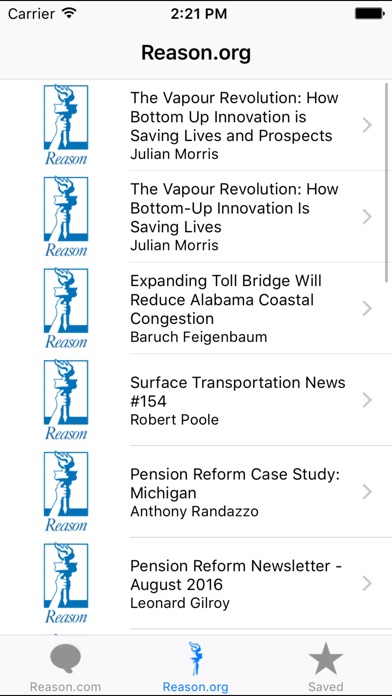Open Robert Poole's Surface Transportation News

pyautogui.click(x=196, y=400)
